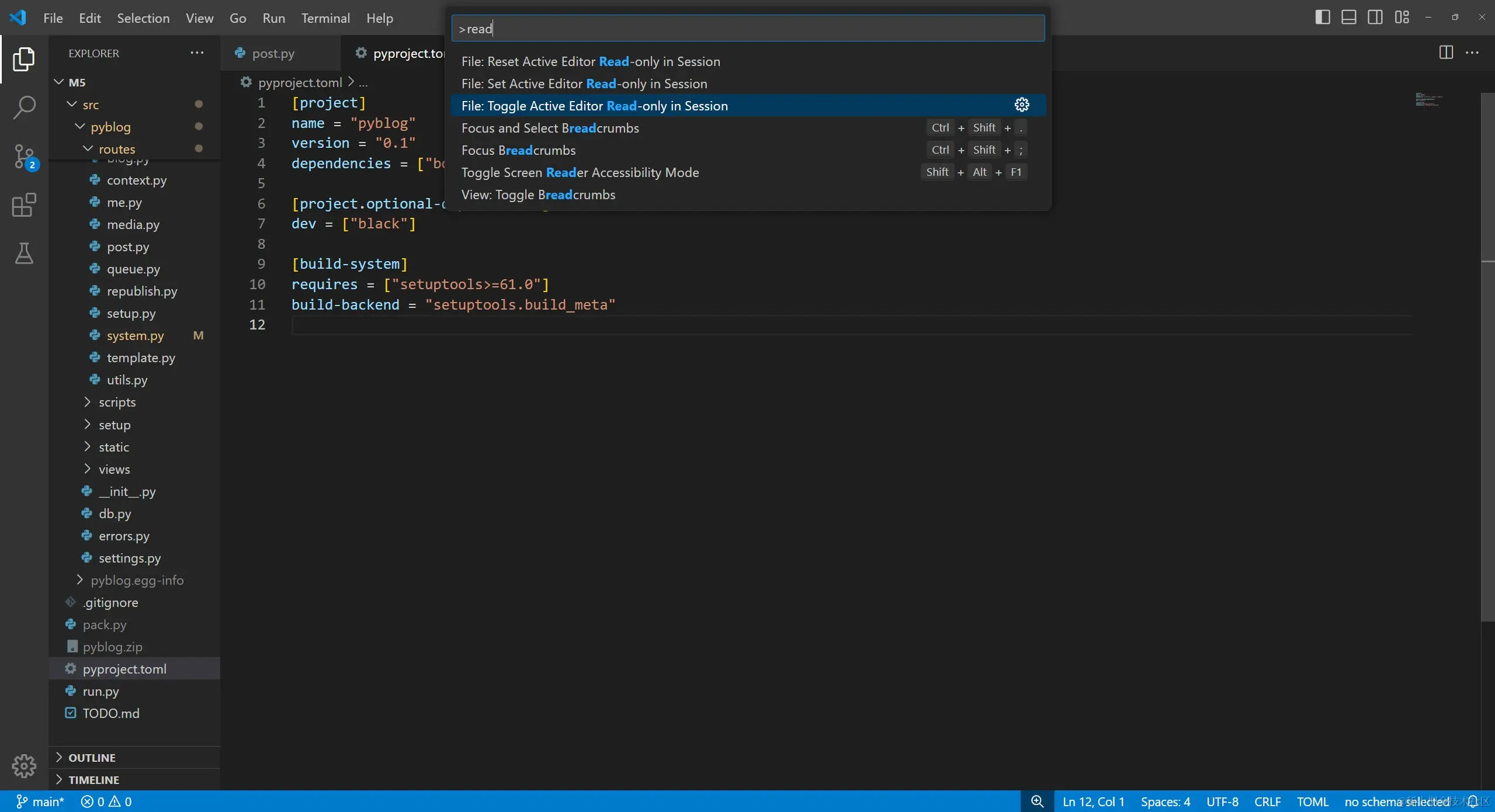Toggle the bottom panel layout button
The height and width of the screenshot is (812, 1495).
[1349, 18]
